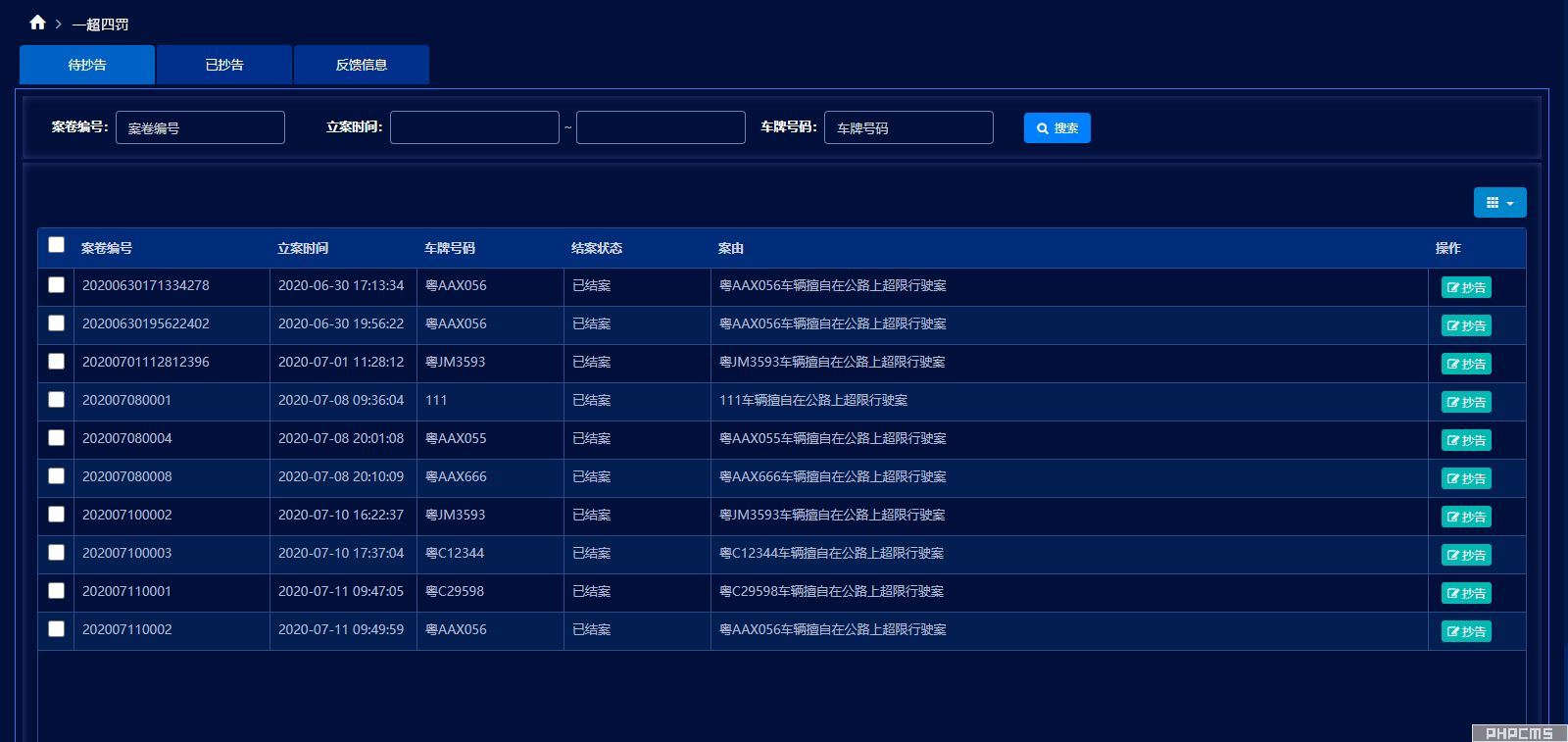Open the 立案时间 end date field
This screenshot has width=1568, height=742.
[661, 127]
